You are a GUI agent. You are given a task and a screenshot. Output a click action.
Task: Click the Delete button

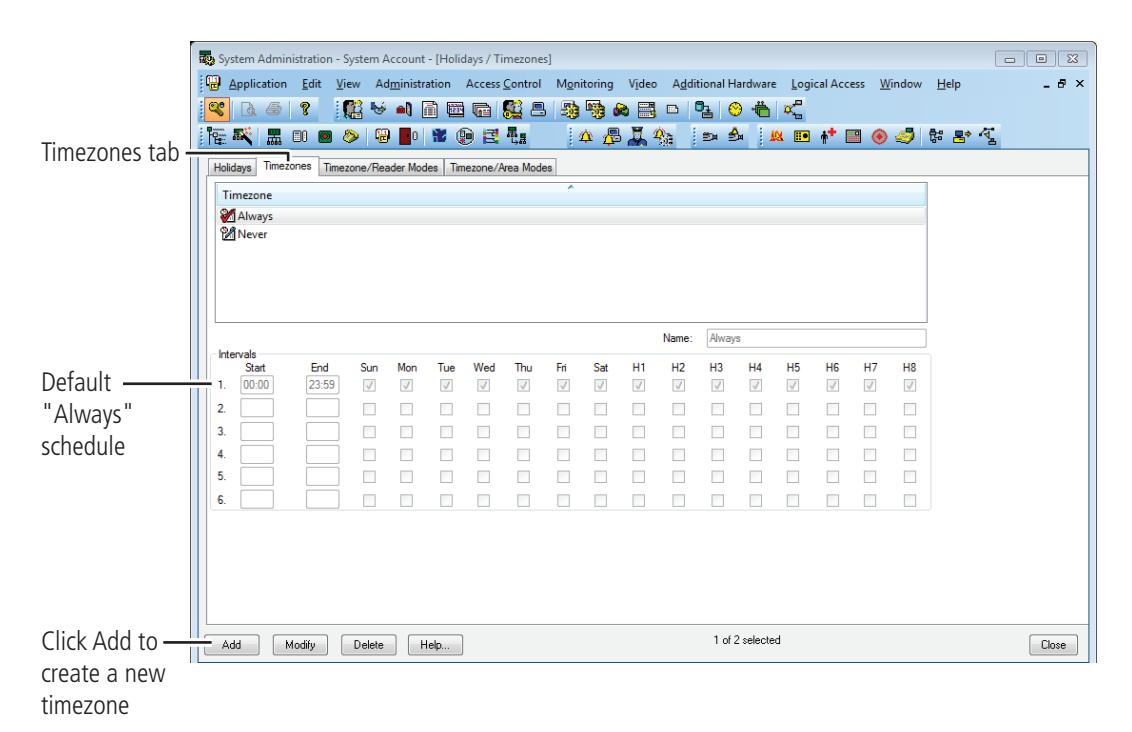pyautogui.click(x=368, y=645)
